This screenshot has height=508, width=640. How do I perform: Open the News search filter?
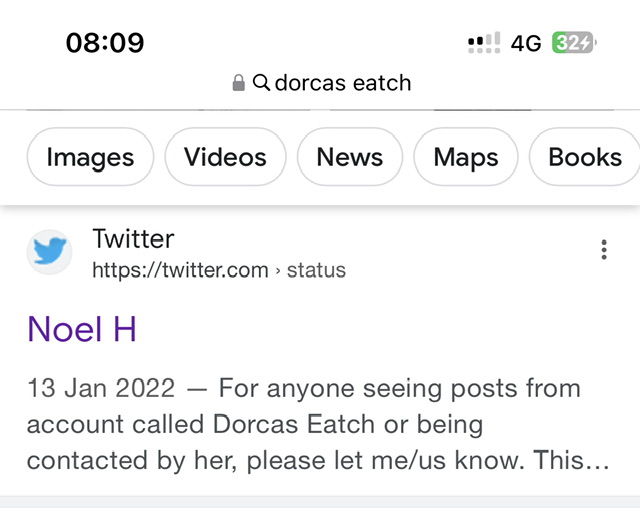pos(349,157)
